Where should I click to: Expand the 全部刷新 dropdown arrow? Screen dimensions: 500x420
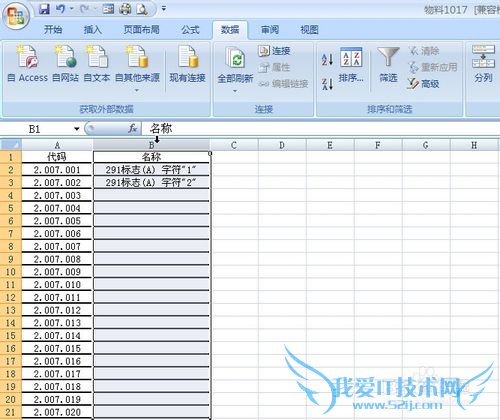coord(235,91)
